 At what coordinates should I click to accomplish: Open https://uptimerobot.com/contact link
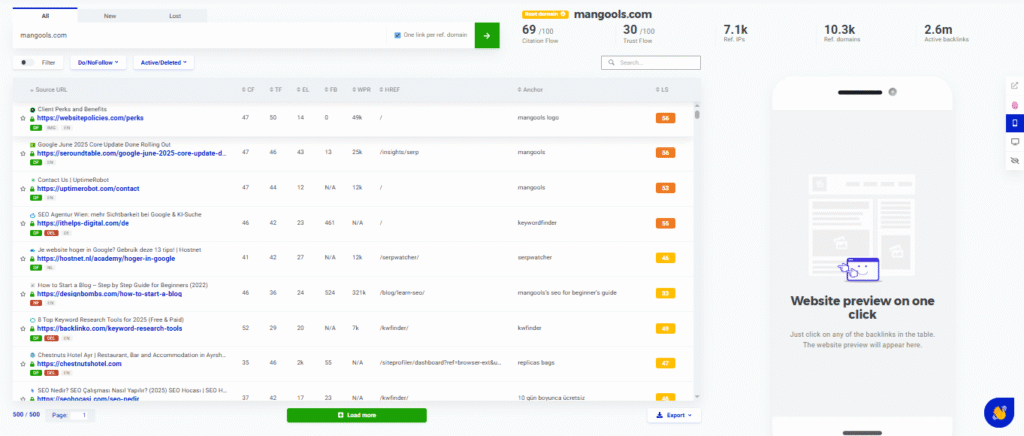pyautogui.click(x=88, y=189)
